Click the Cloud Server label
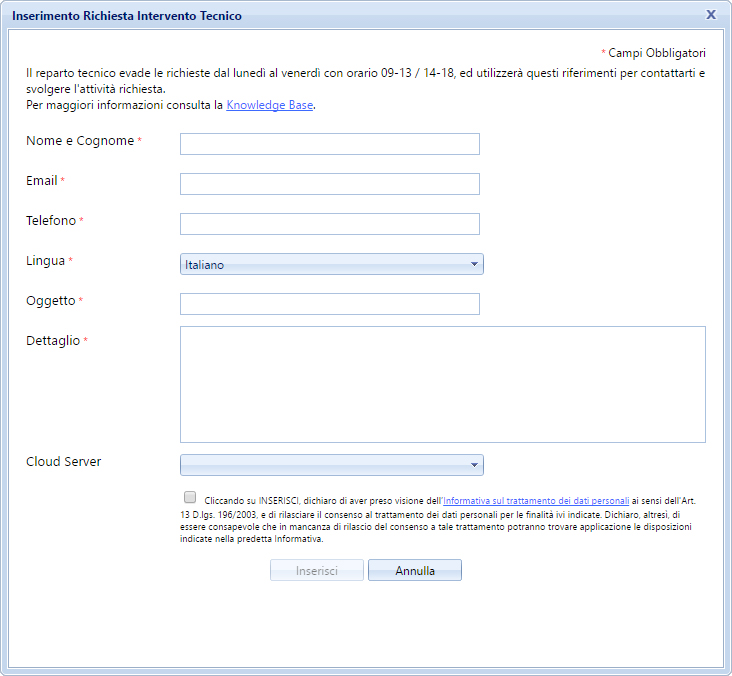The image size is (732, 676). click(x=63, y=462)
